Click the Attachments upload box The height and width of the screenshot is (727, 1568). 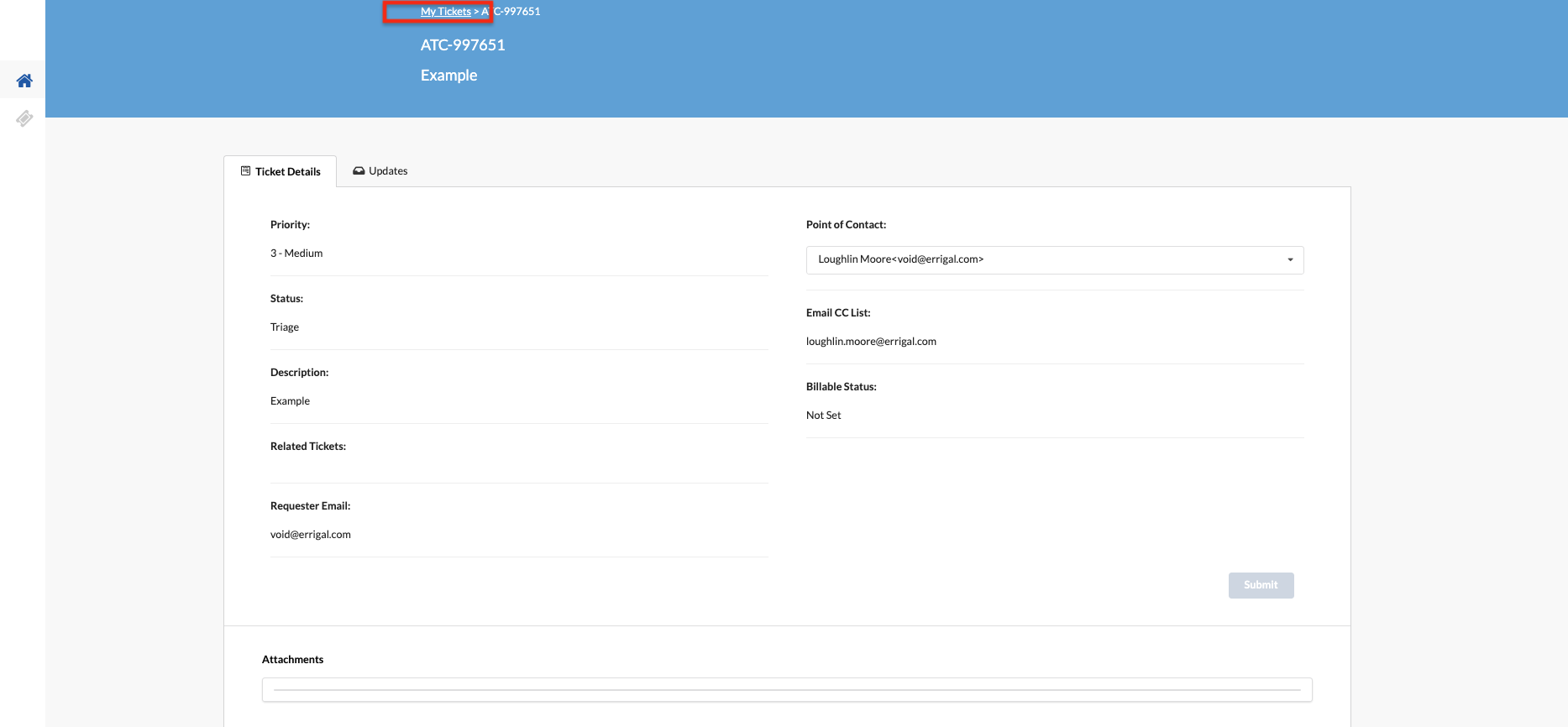[x=786, y=689]
